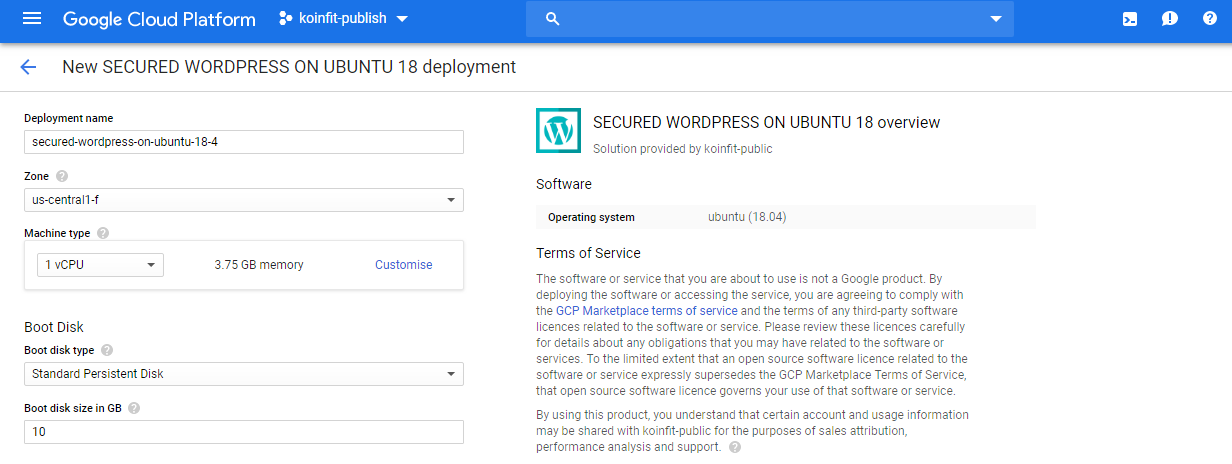Edit the Deployment name field
The image size is (1232, 464).
pyautogui.click(x=244, y=142)
